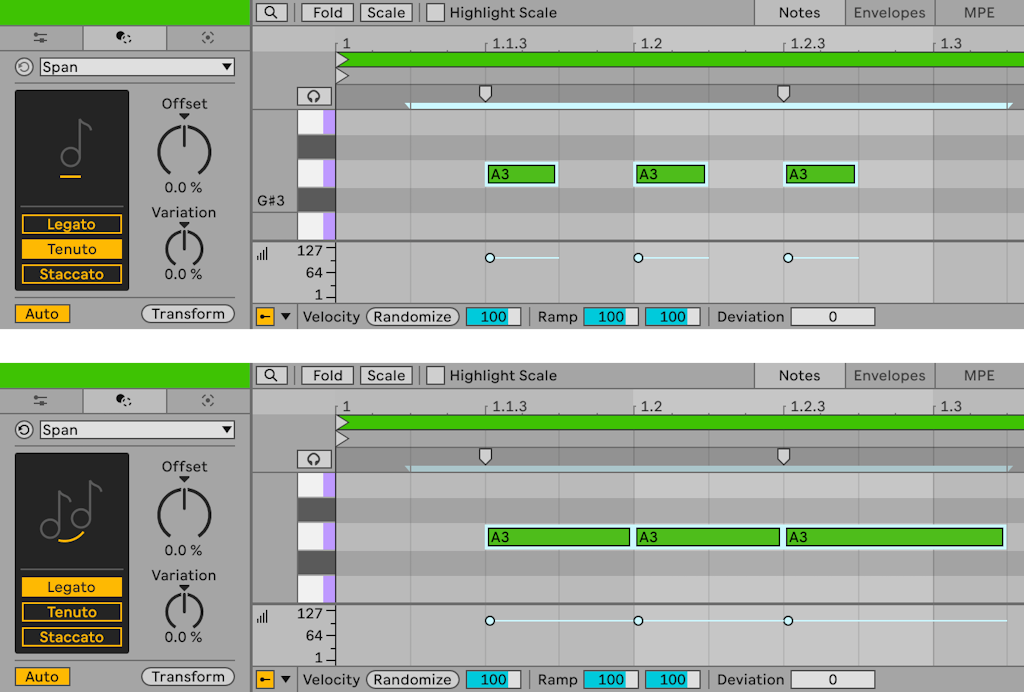Click Randomize button in lower editor
Viewport: 1024px width, 692px height.
click(x=413, y=680)
